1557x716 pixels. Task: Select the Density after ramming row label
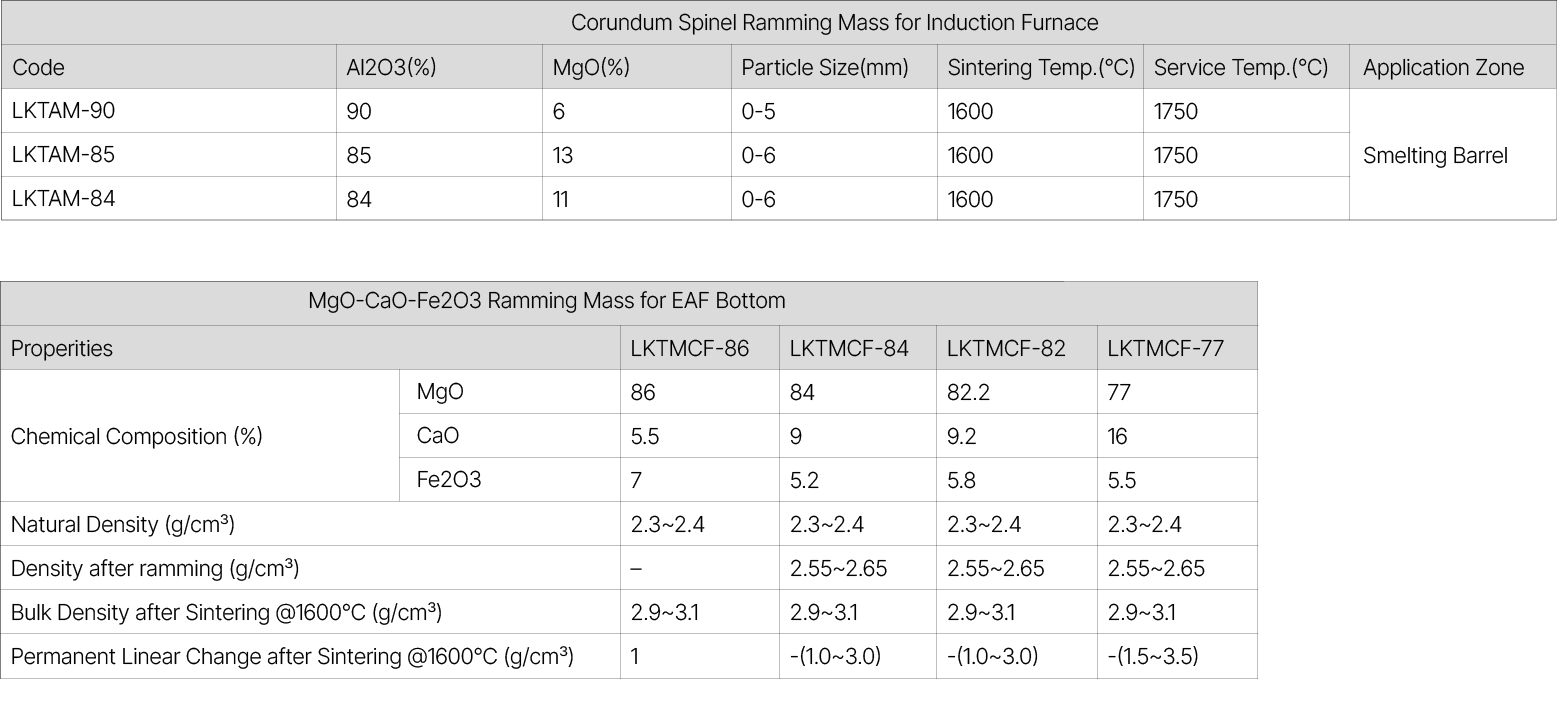[155, 568]
